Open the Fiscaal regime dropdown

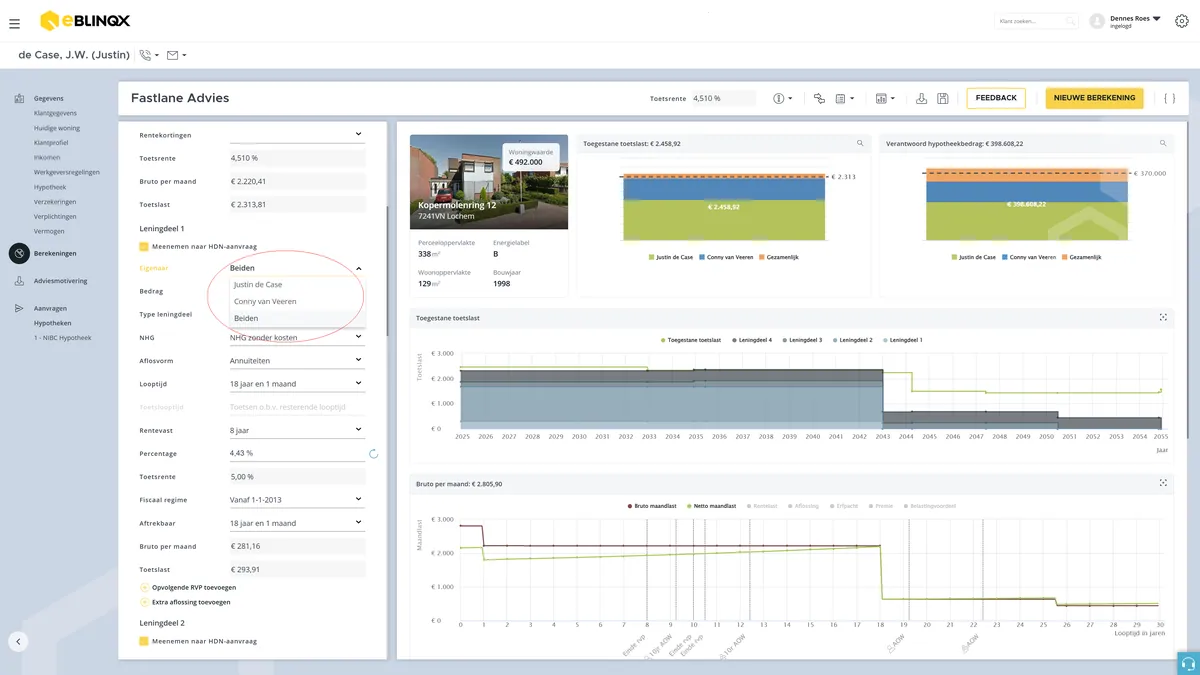pyautogui.click(x=297, y=500)
